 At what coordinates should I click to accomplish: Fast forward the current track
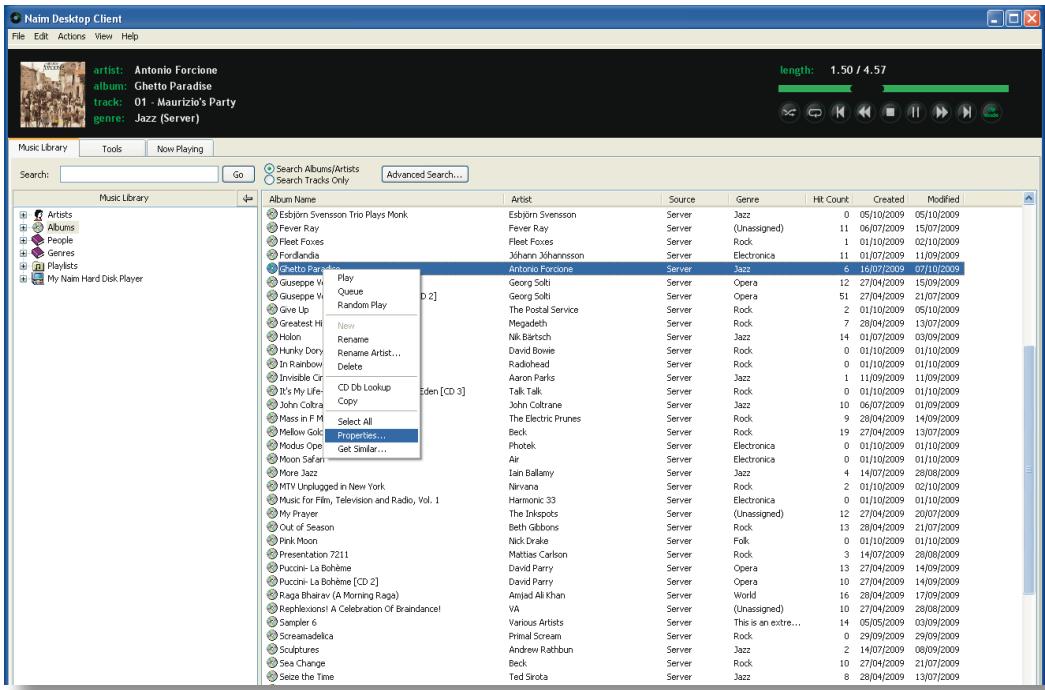940,112
